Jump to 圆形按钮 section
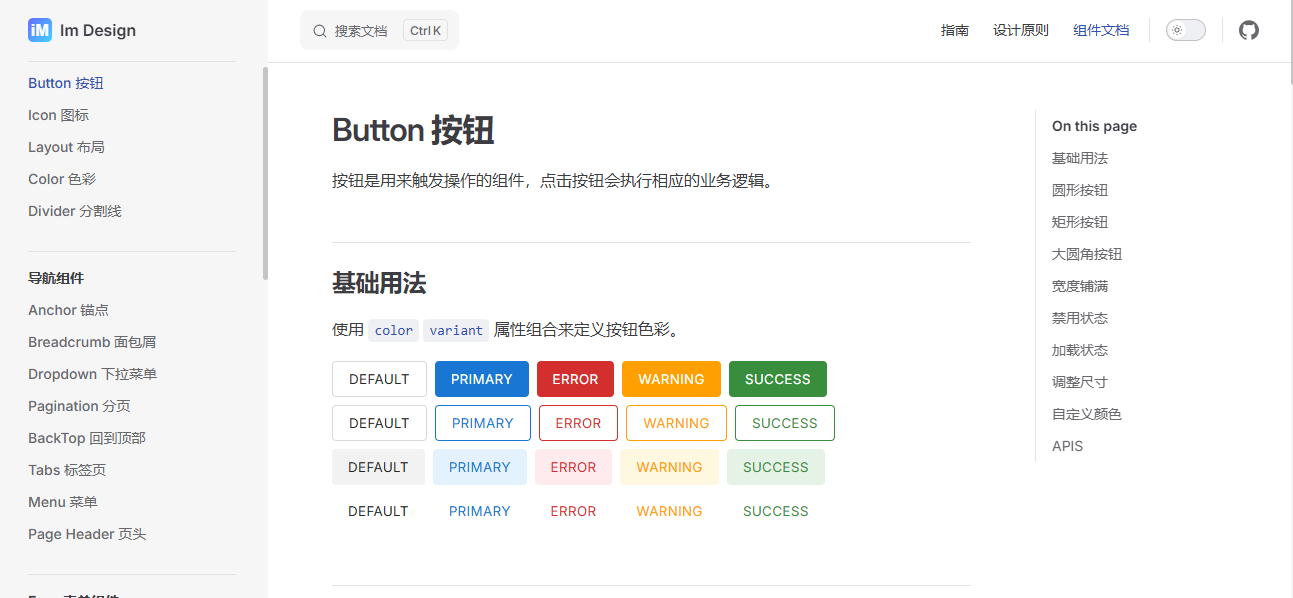Screen dimensions: 1293x598 tap(1080, 190)
